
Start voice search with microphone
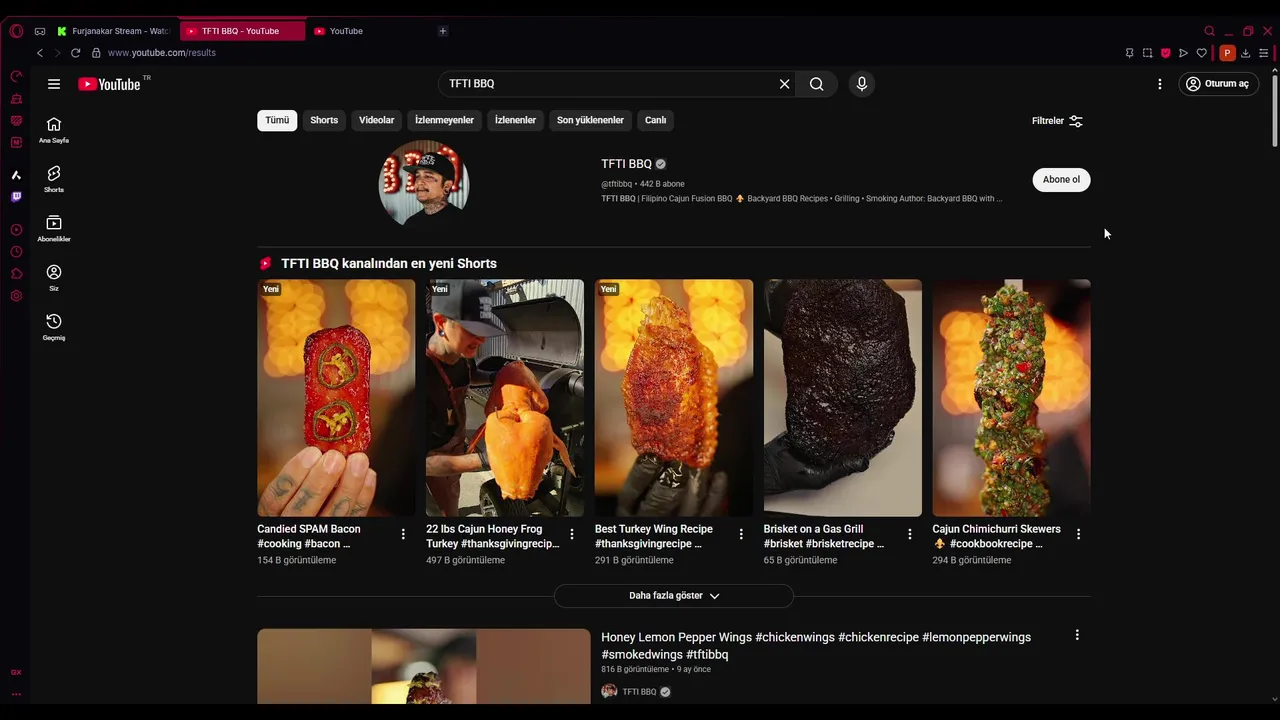(862, 84)
